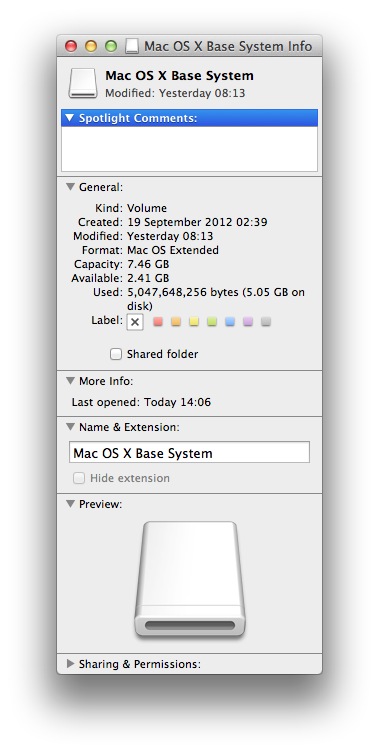
Task: Apply the purple label color
Action: (248, 321)
